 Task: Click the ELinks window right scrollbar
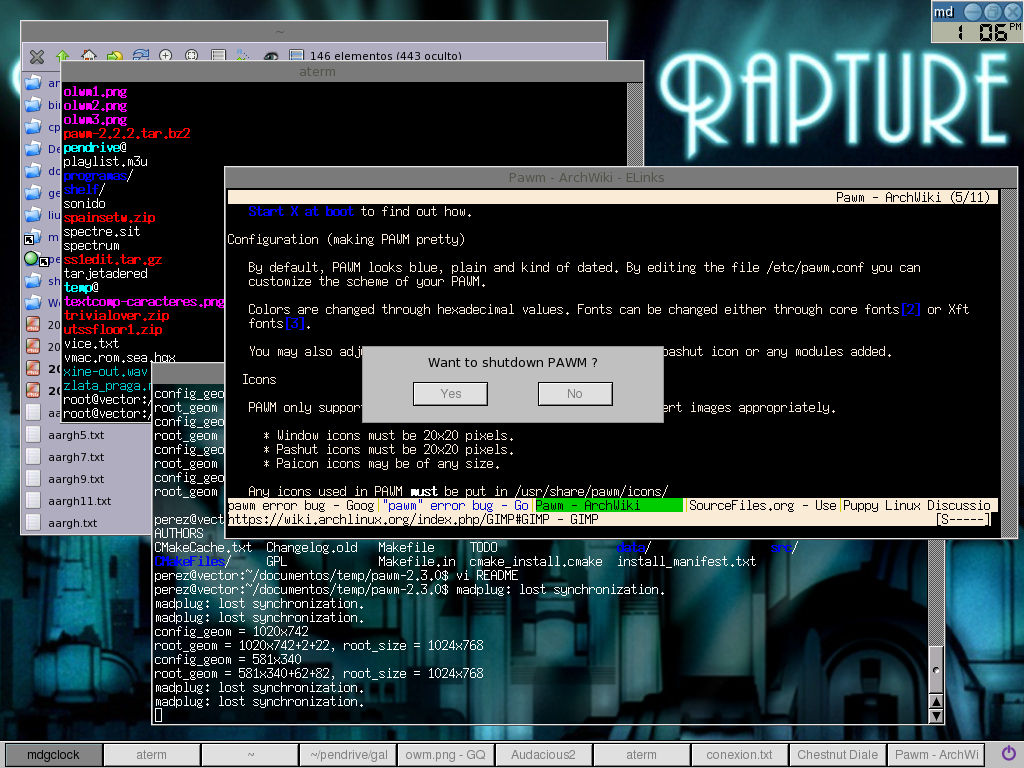click(1008, 362)
